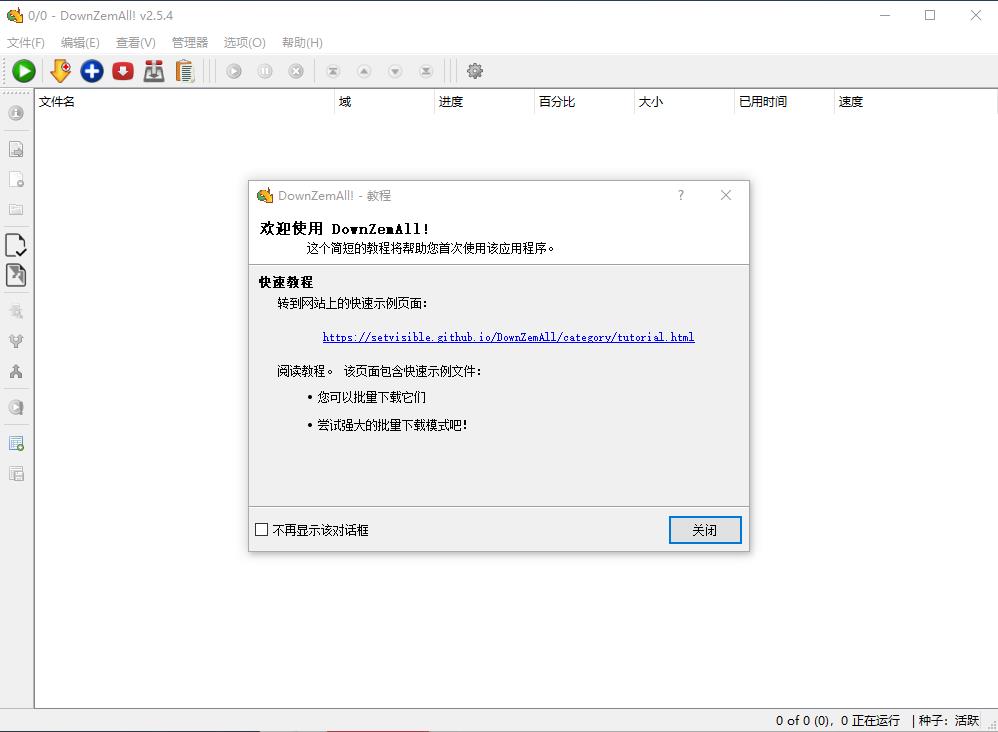This screenshot has height=732, width=998.
Task: Sort by the 大小 column header
Action: click(650, 102)
